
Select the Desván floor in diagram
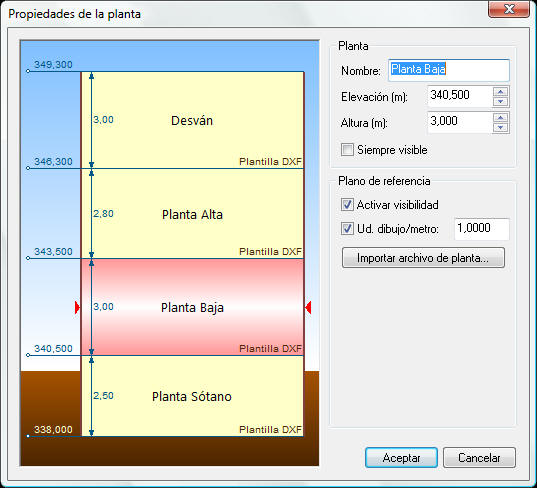(x=192, y=120)
